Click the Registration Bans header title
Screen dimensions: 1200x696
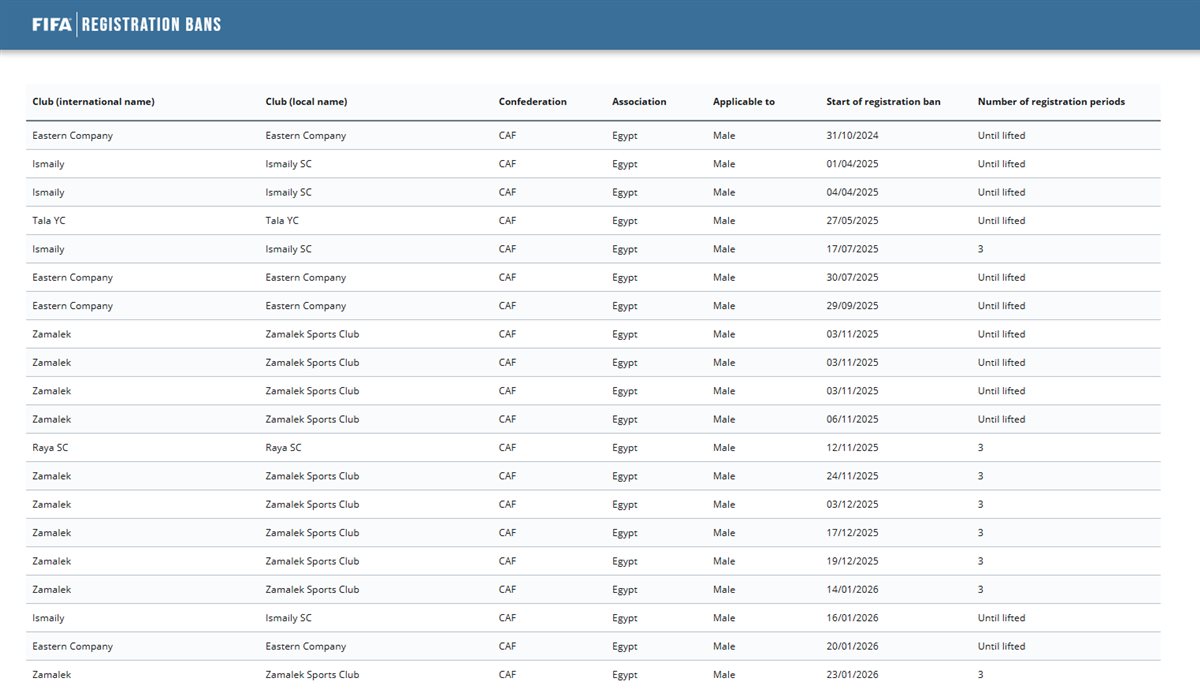[151, 24]
